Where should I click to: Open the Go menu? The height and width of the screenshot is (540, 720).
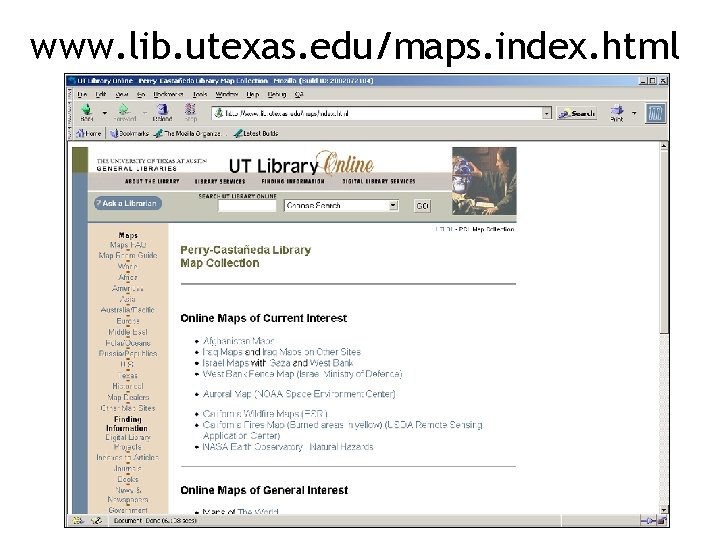141,94
